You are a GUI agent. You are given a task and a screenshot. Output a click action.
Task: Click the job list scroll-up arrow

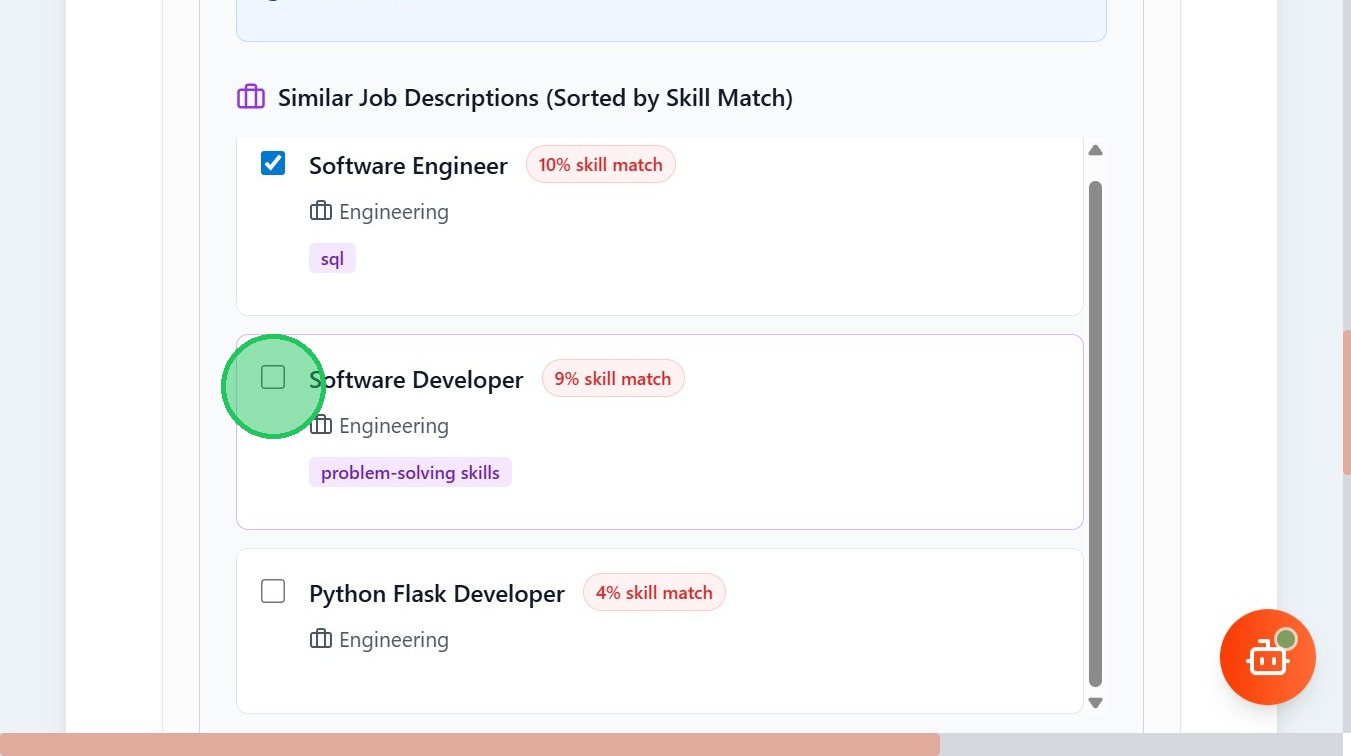(x=1095, y=150)
